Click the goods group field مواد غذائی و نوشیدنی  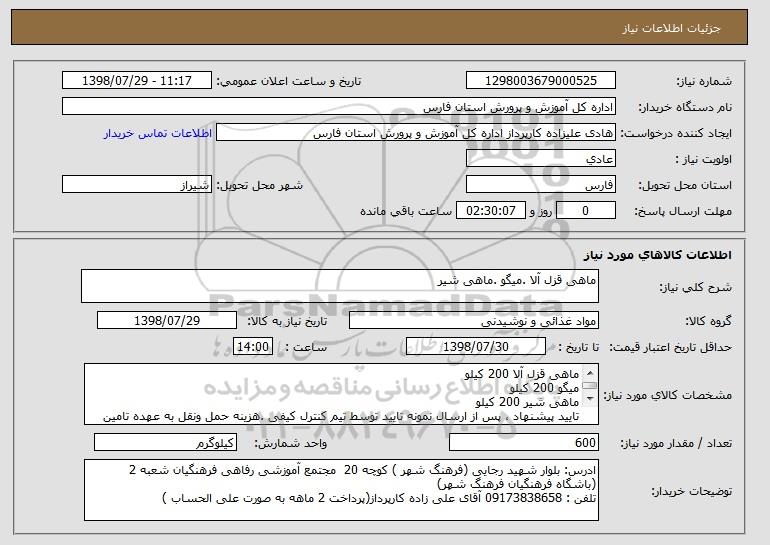point(474,321)
